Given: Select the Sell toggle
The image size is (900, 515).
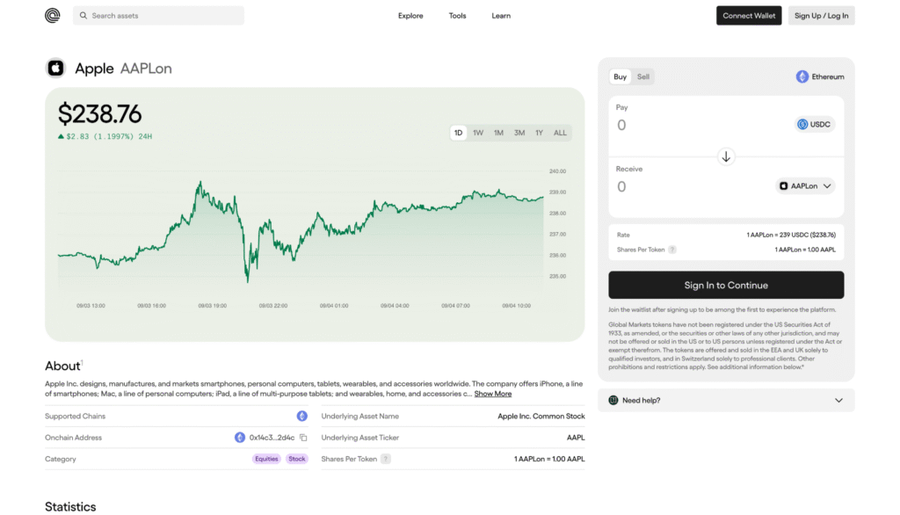Looking at the screenshot, I should [x=643, y=76].
